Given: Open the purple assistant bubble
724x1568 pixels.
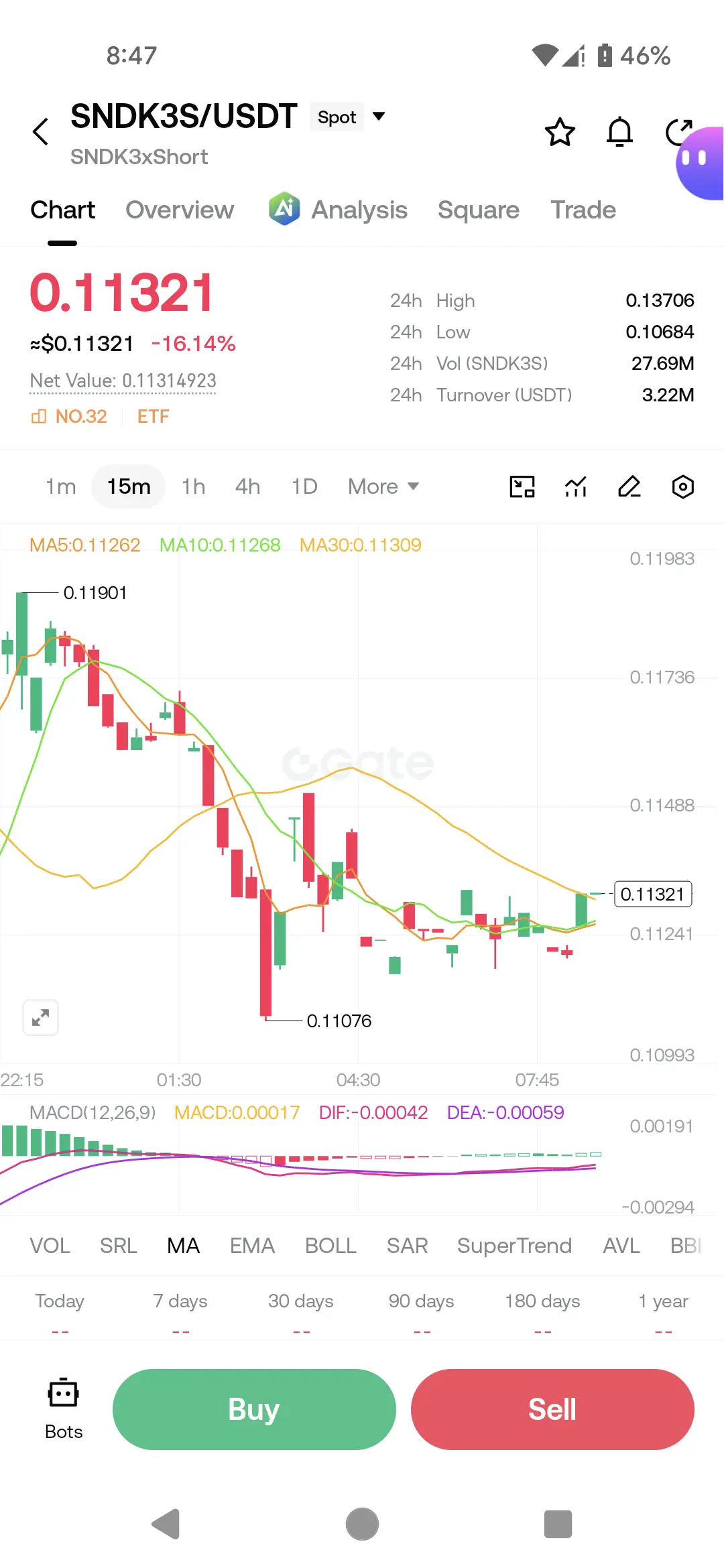Looking at the screenshot, I should point(700,163).
